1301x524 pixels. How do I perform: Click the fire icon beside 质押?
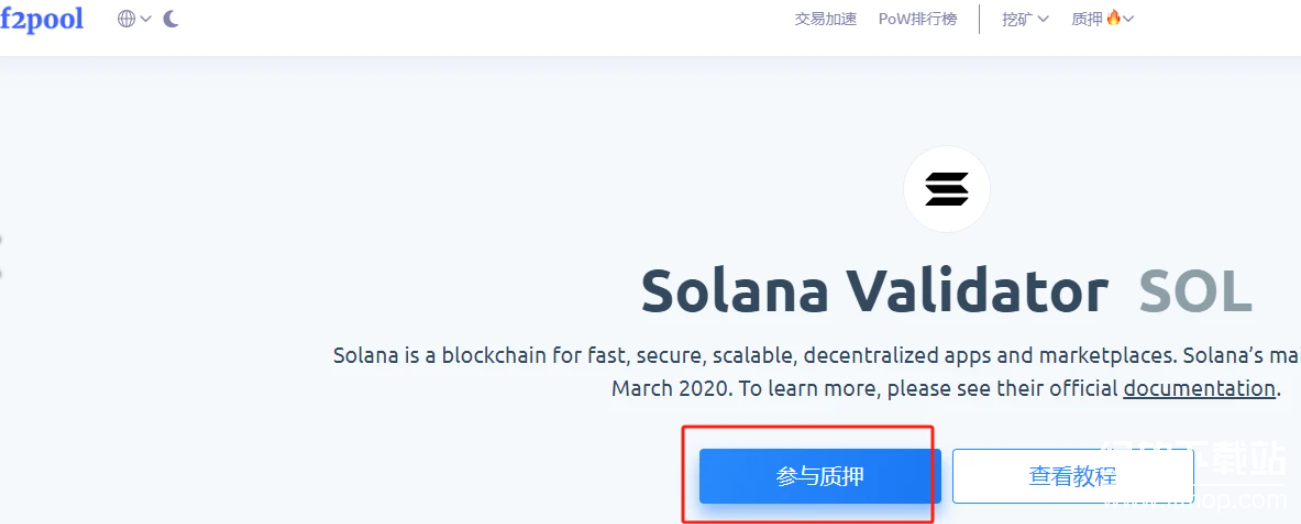pyautogui.click(x=1114, y=18)
